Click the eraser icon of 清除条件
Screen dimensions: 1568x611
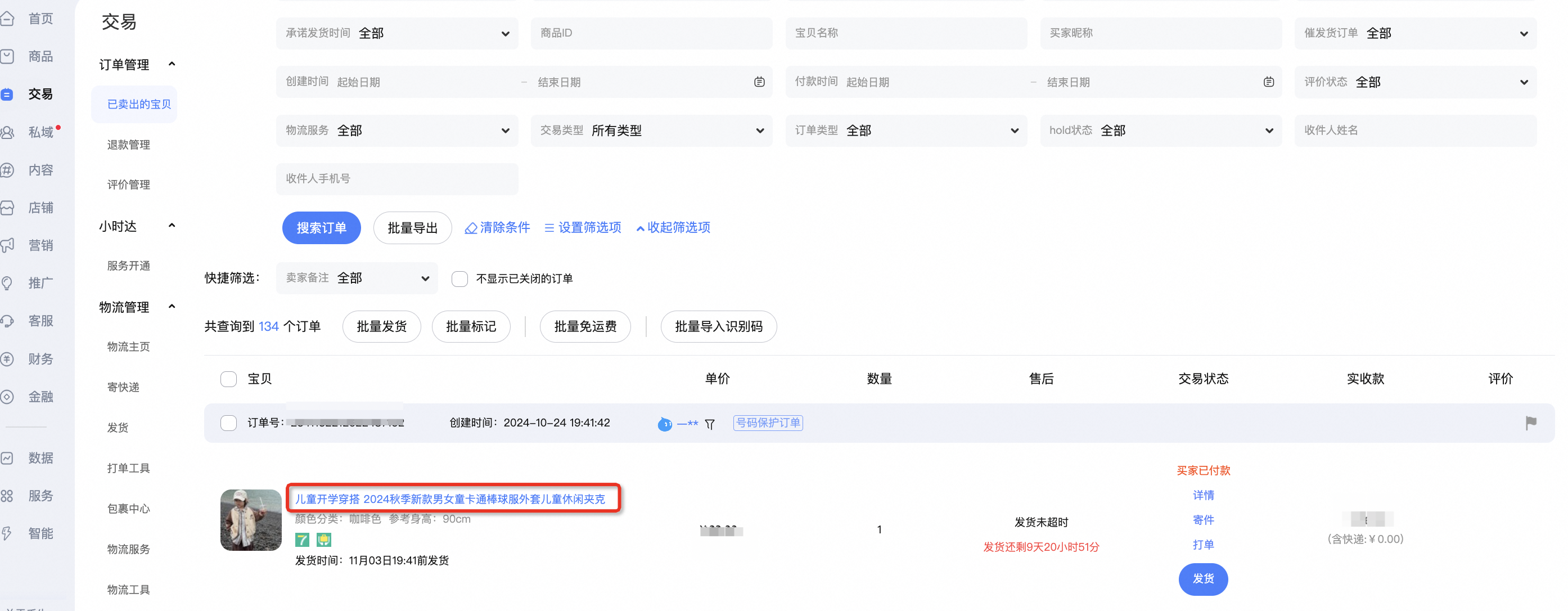pyautogui.click(x=471, y=228)
